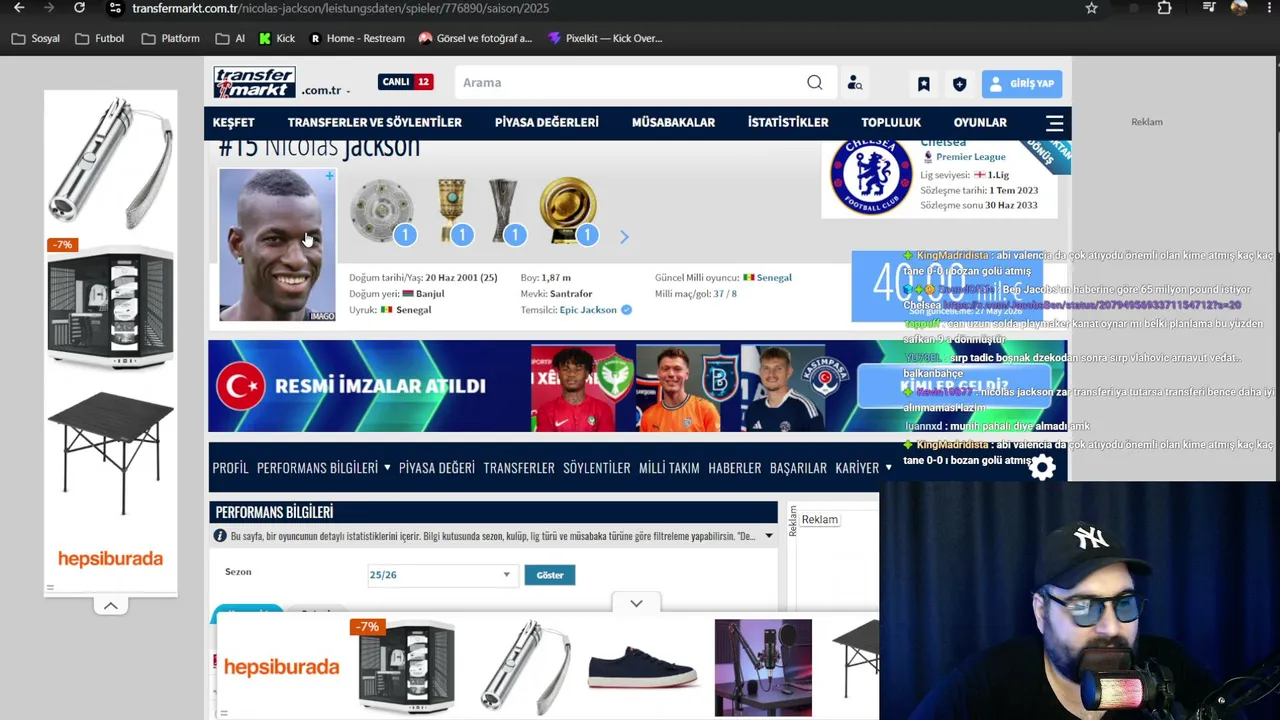This screenshot has height=720, width=1280.
Task: Open the BAŞARILAR tab
Action: (x=798, y=468)
